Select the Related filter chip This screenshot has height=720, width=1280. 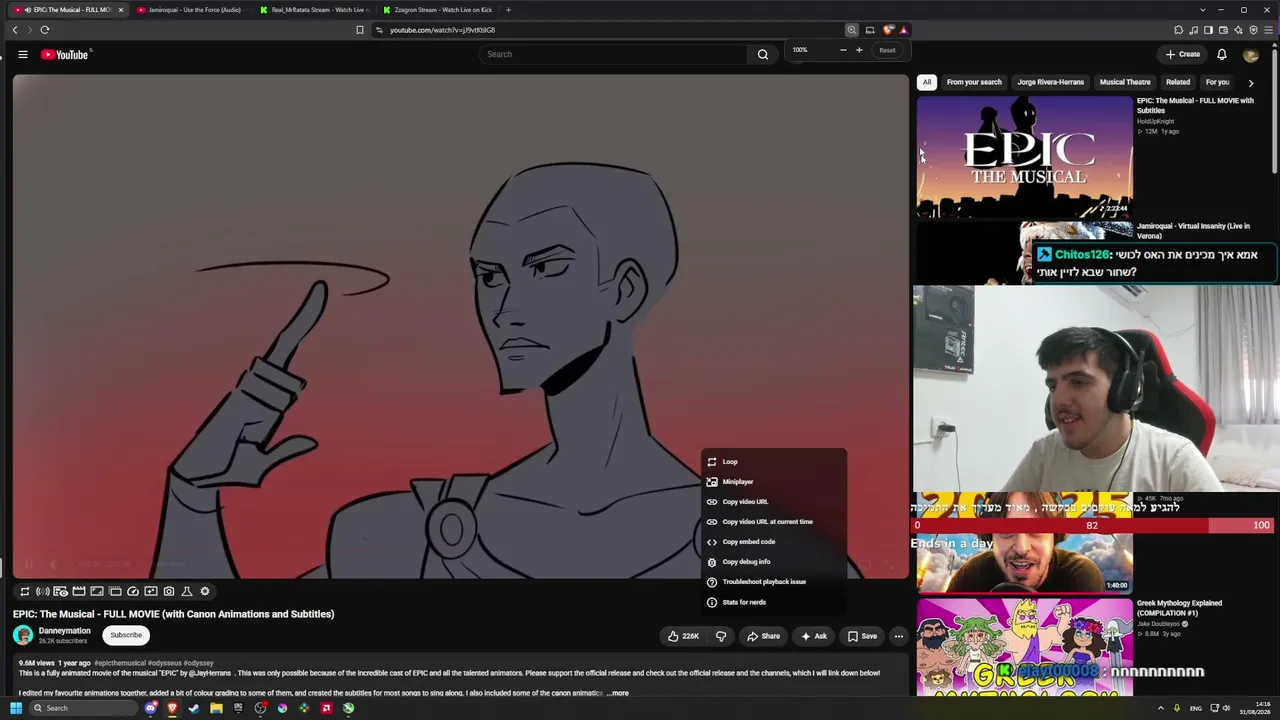[1178, 82]
